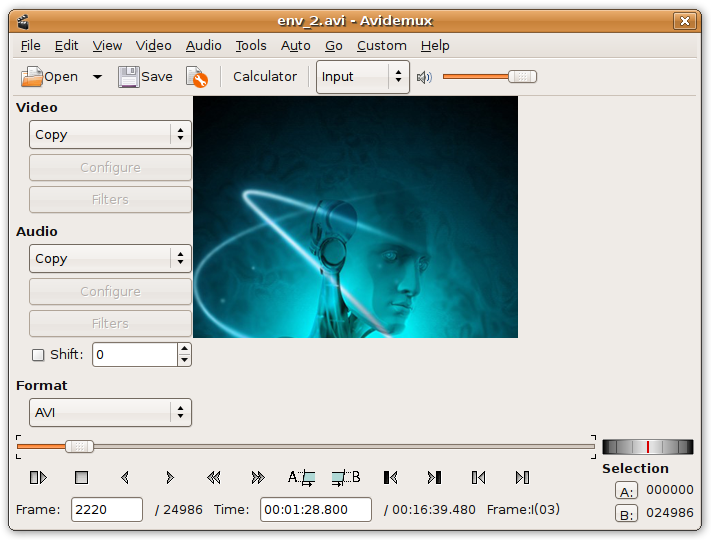Jump to previous black frame
The image size is (711, 540).
point(390,477)
